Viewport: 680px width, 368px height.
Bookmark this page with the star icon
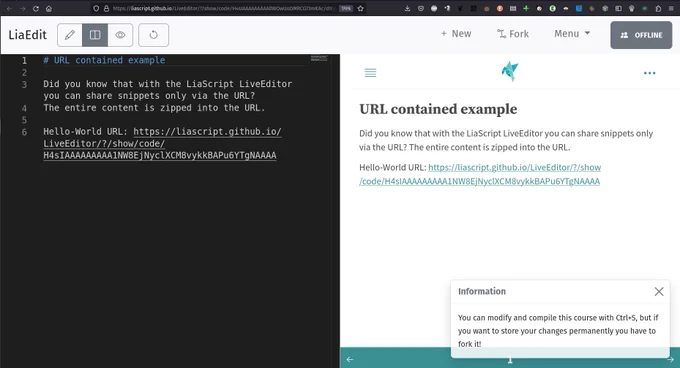(360, 8)
